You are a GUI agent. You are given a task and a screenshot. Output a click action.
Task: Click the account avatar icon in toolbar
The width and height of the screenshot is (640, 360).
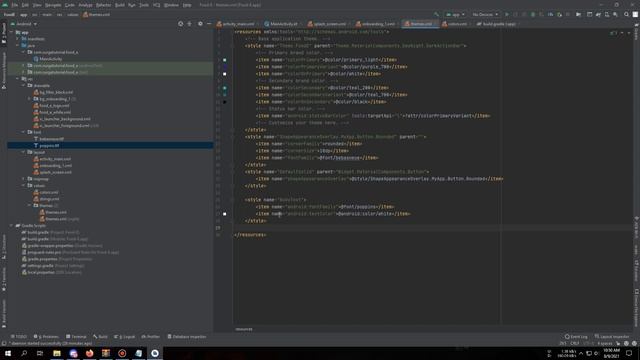[x=635, y=14]
